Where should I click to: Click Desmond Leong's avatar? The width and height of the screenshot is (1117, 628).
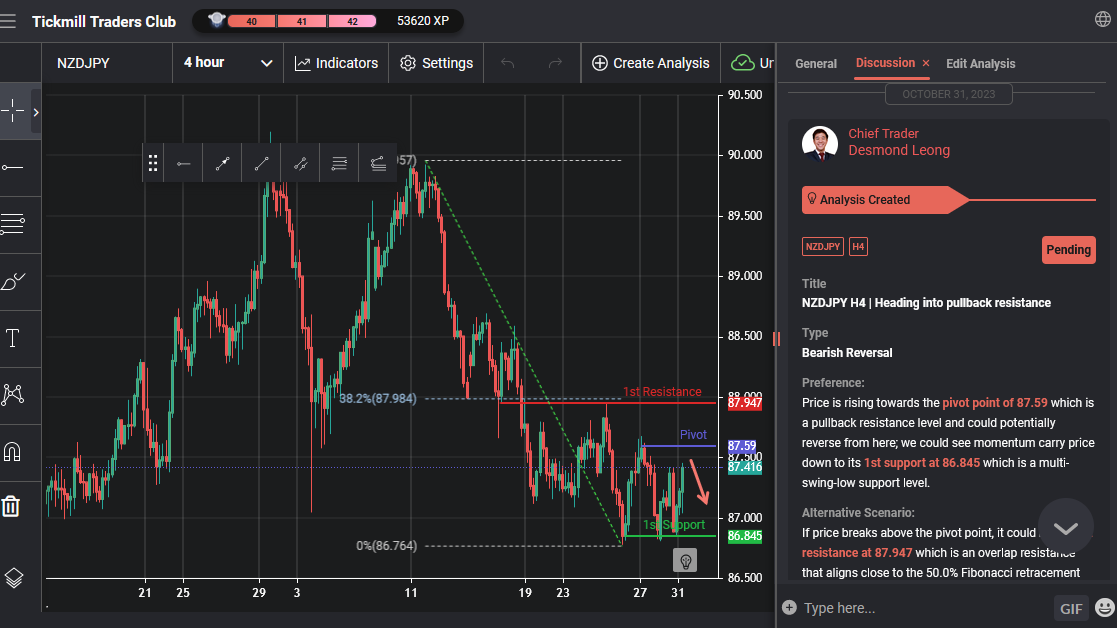point(820,144)
